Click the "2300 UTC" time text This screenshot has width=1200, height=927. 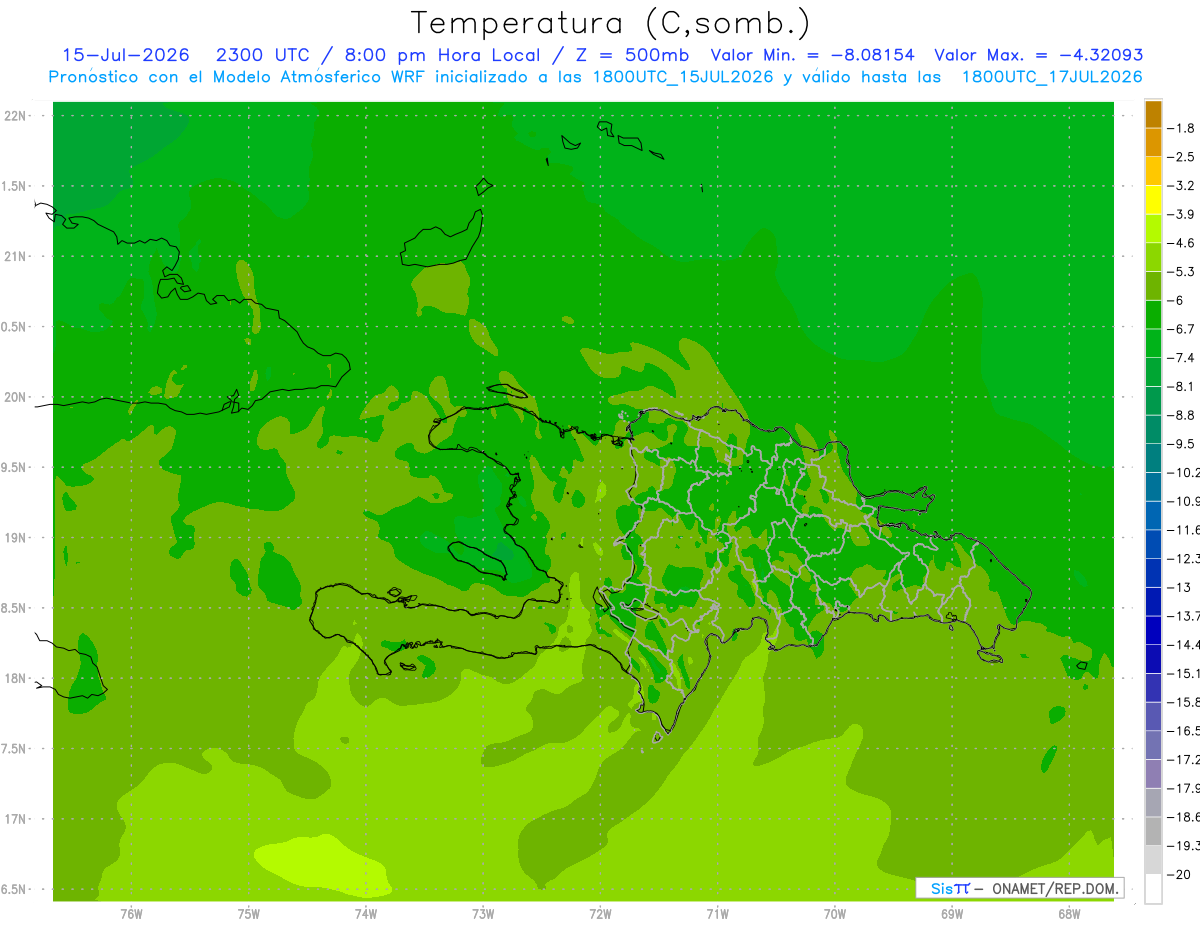pyautogui.click(x=263, y=56)
